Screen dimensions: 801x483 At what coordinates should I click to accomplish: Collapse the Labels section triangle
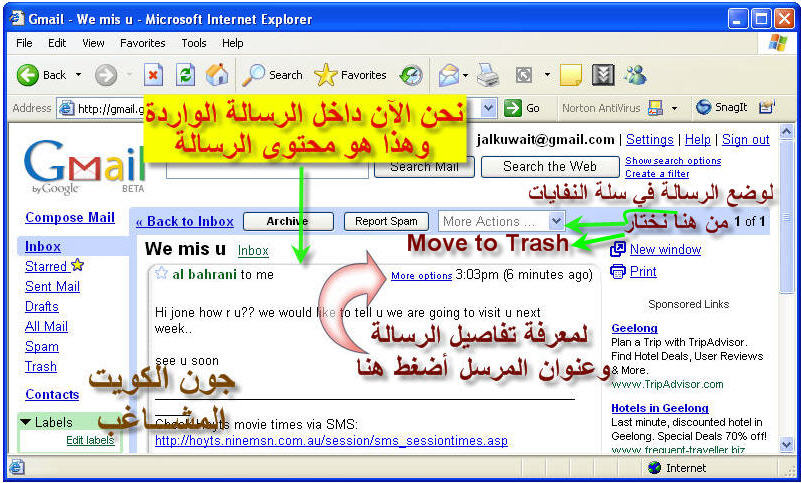point(26,422)
